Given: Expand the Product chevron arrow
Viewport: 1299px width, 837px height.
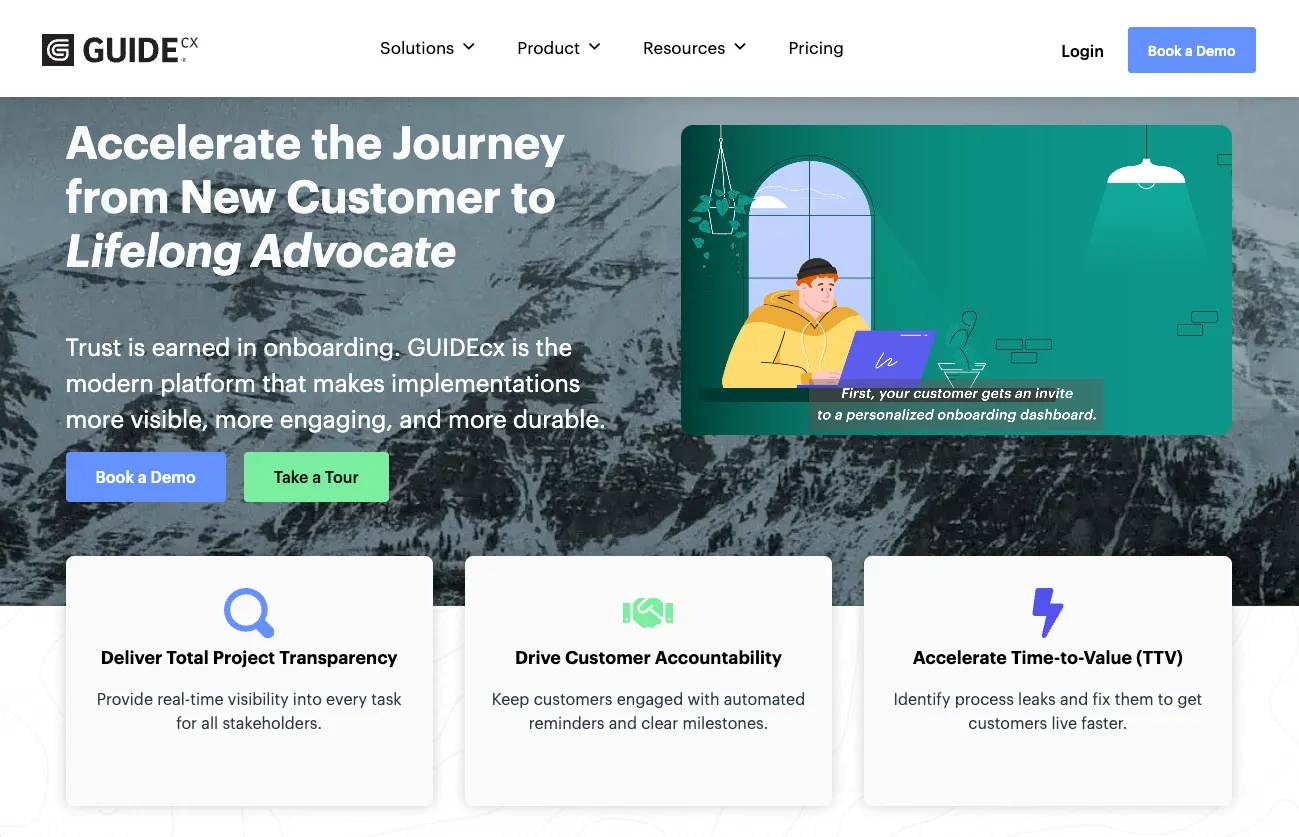Looking at the screenshot, I should (594, 47).
